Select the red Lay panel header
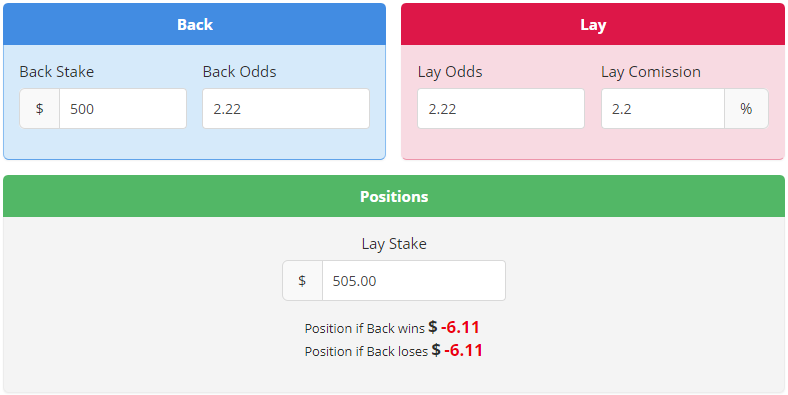The width and height of the screenshot is (788, 395). click(593, 24)
